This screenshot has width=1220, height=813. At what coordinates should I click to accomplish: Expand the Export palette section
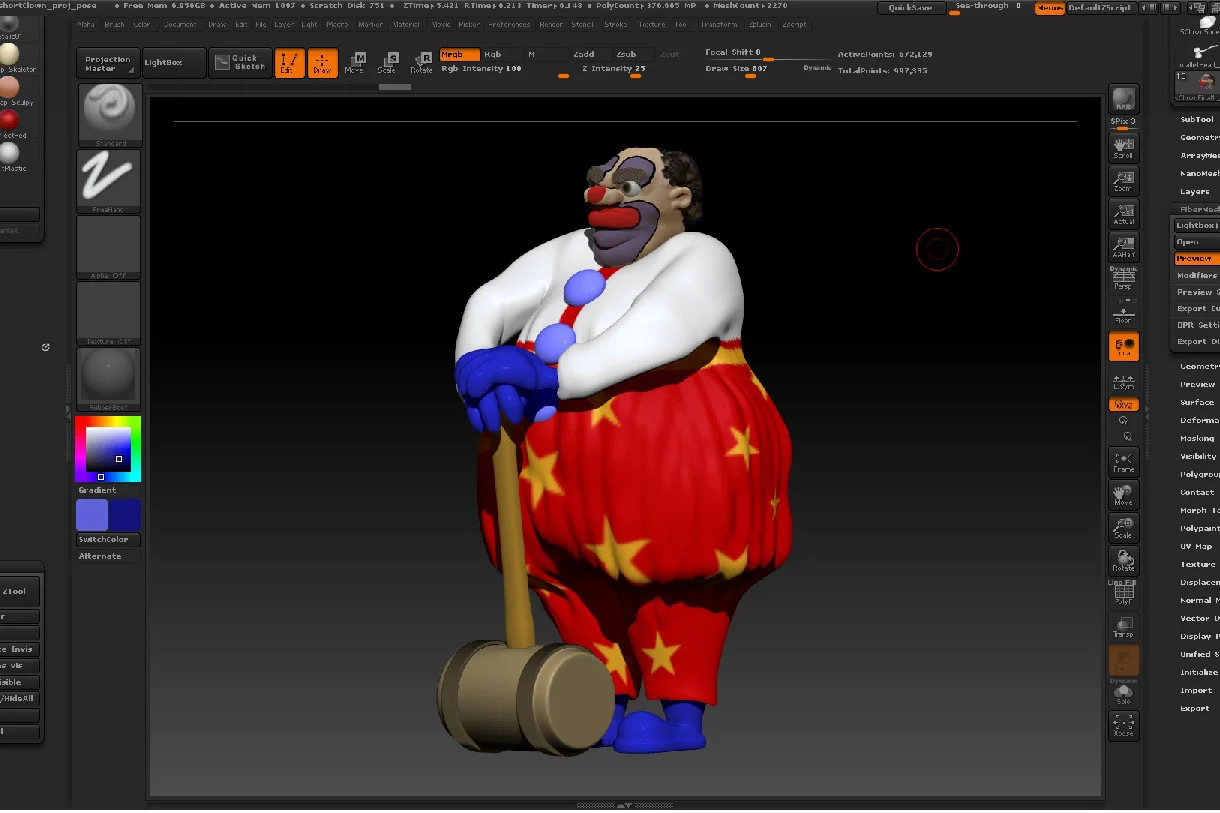coord(1195,708)
